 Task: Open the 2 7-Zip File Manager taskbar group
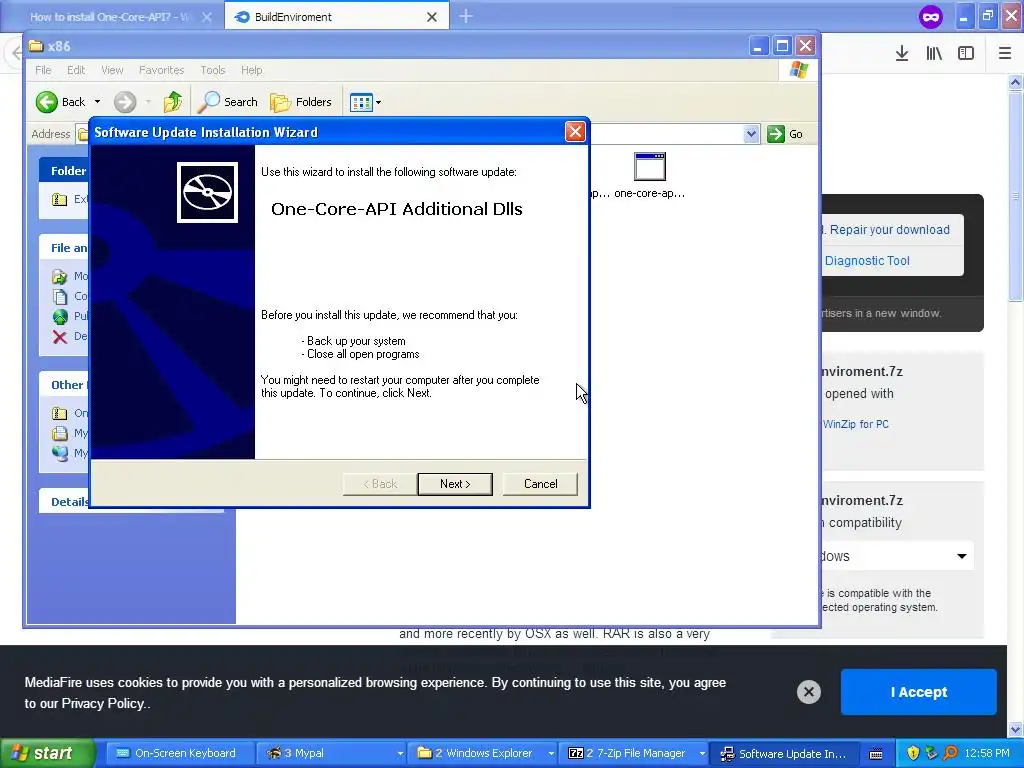pos(635,753)
